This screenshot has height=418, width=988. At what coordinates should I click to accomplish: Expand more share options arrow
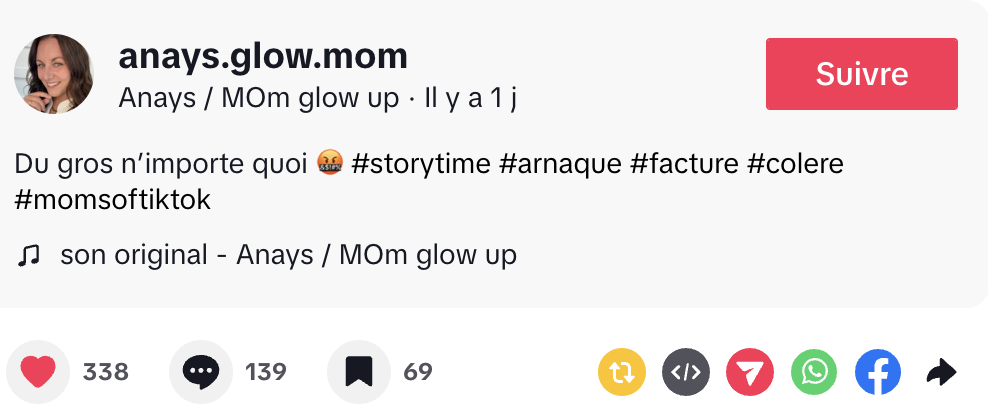(941, 373)
